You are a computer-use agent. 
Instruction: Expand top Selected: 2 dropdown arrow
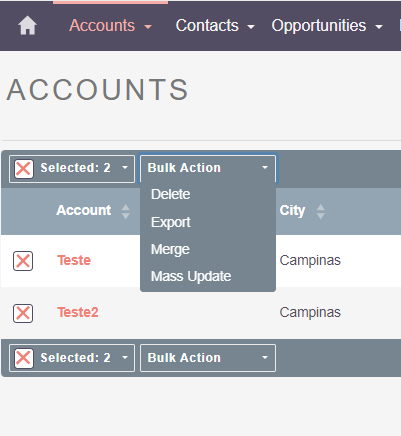[125, 168]
